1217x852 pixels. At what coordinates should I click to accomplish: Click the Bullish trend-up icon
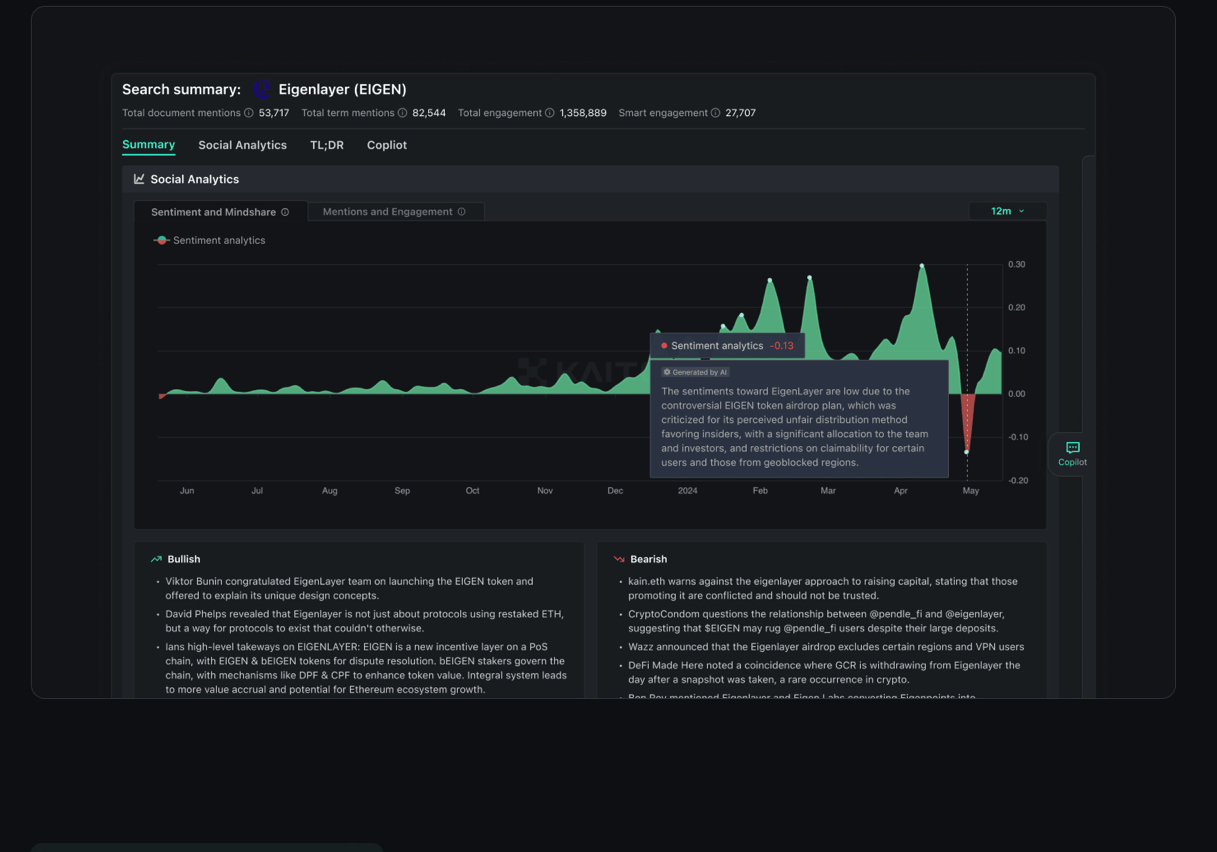pos(156,559)
